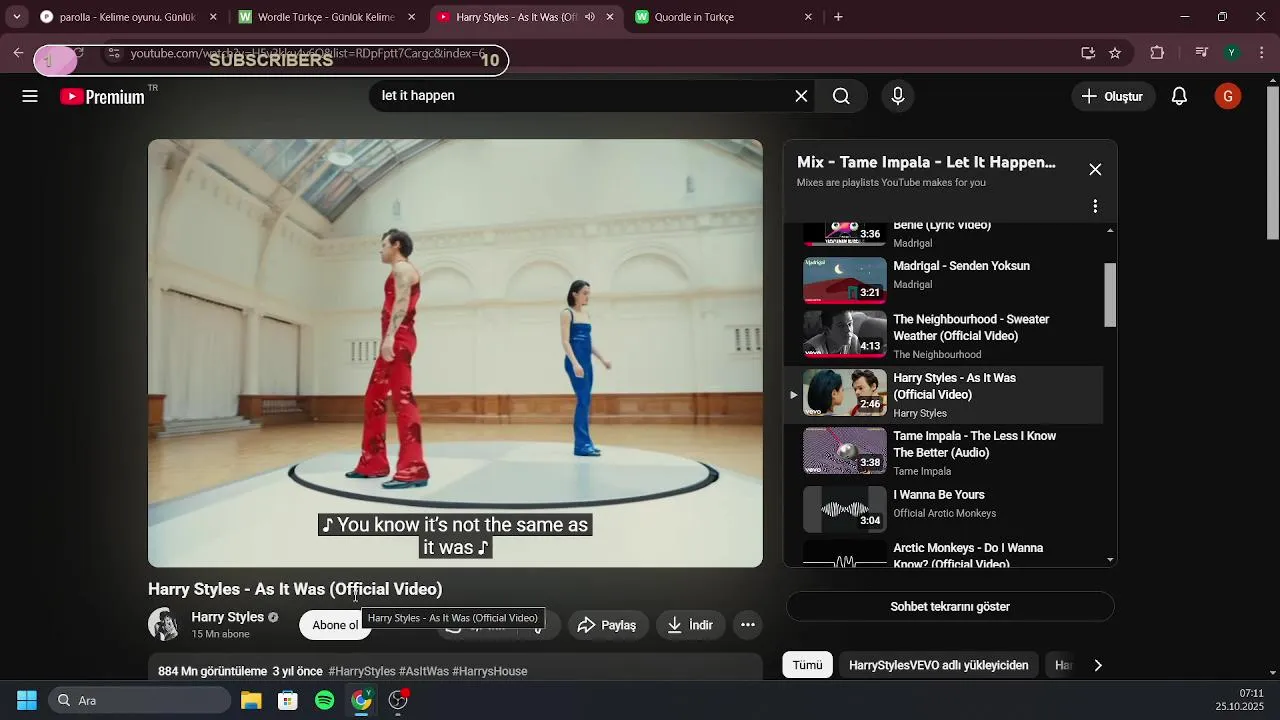1280x720 pixels.
Task: Click the Sohbet tekrarını göster button
Action: click(x=950, y=607)
